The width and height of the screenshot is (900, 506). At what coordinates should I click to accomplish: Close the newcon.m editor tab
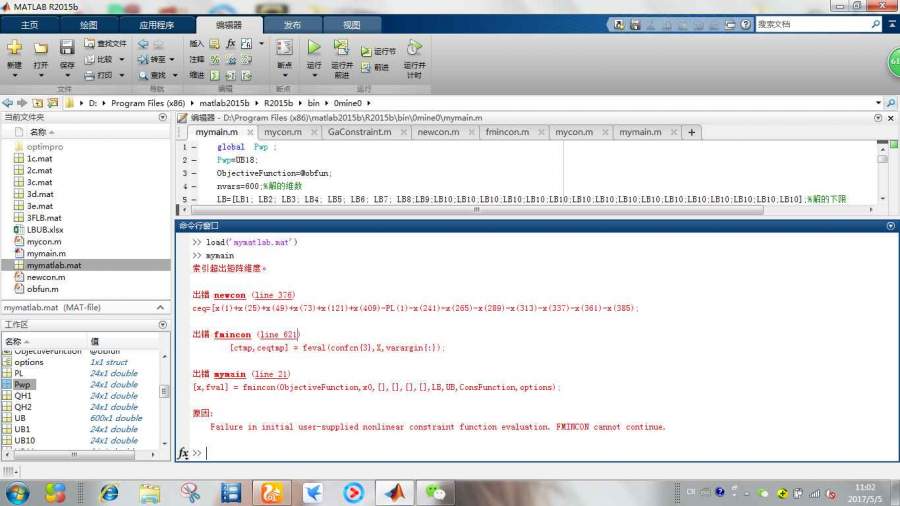pos(471,133)
